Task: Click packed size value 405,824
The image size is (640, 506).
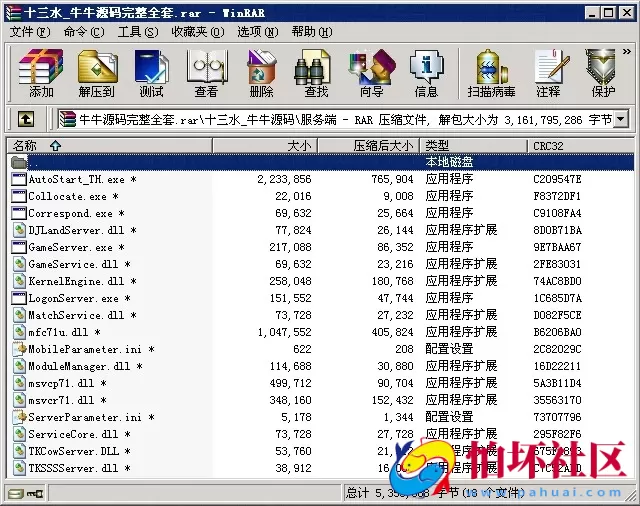Action: point(393,332)
